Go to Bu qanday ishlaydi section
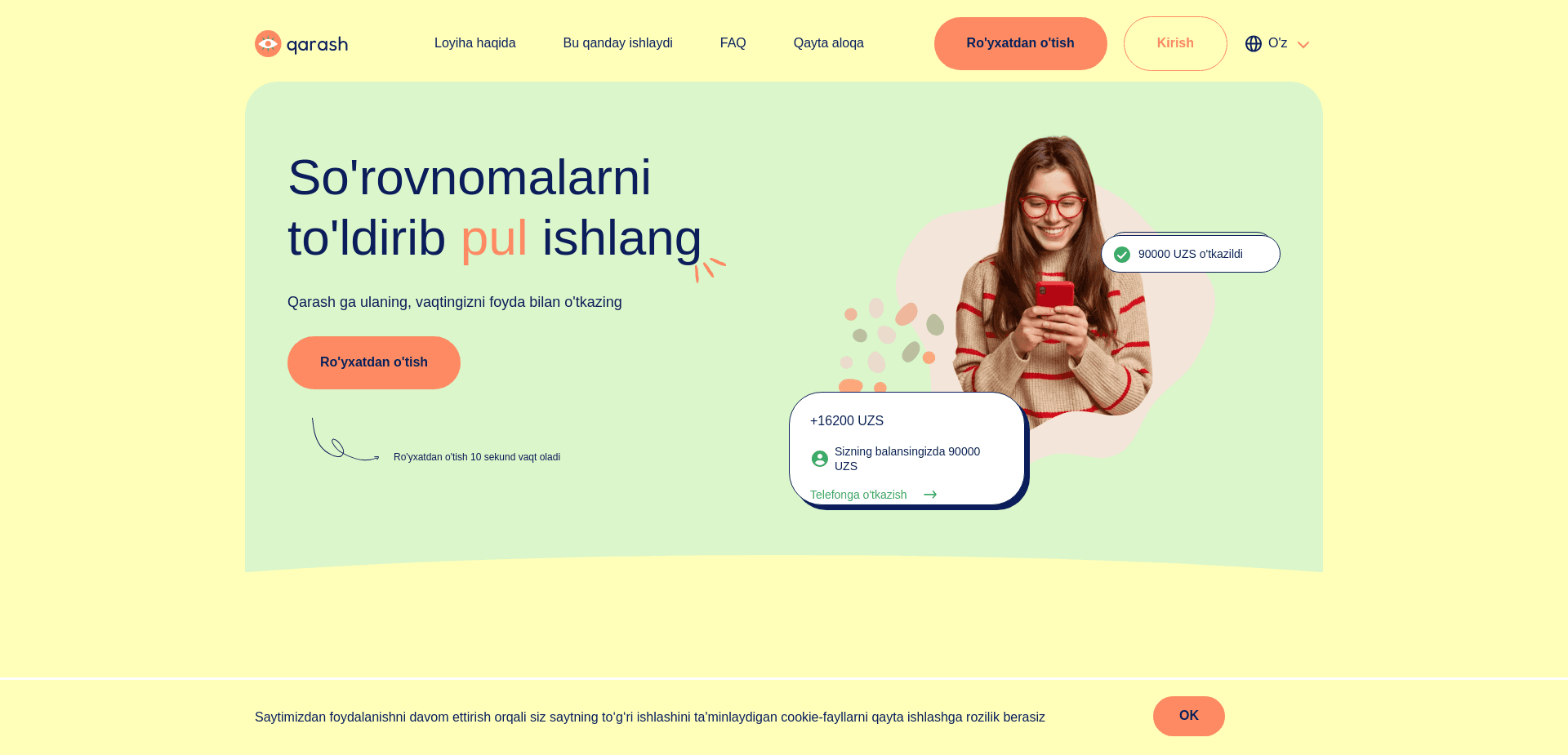Screen dimensions: 1568x755 [x=618, y=43]
